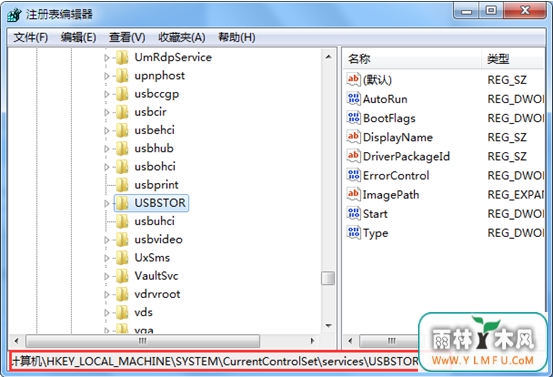
Task: Click the tree pane scroll-down arrow
Action: 328,326
